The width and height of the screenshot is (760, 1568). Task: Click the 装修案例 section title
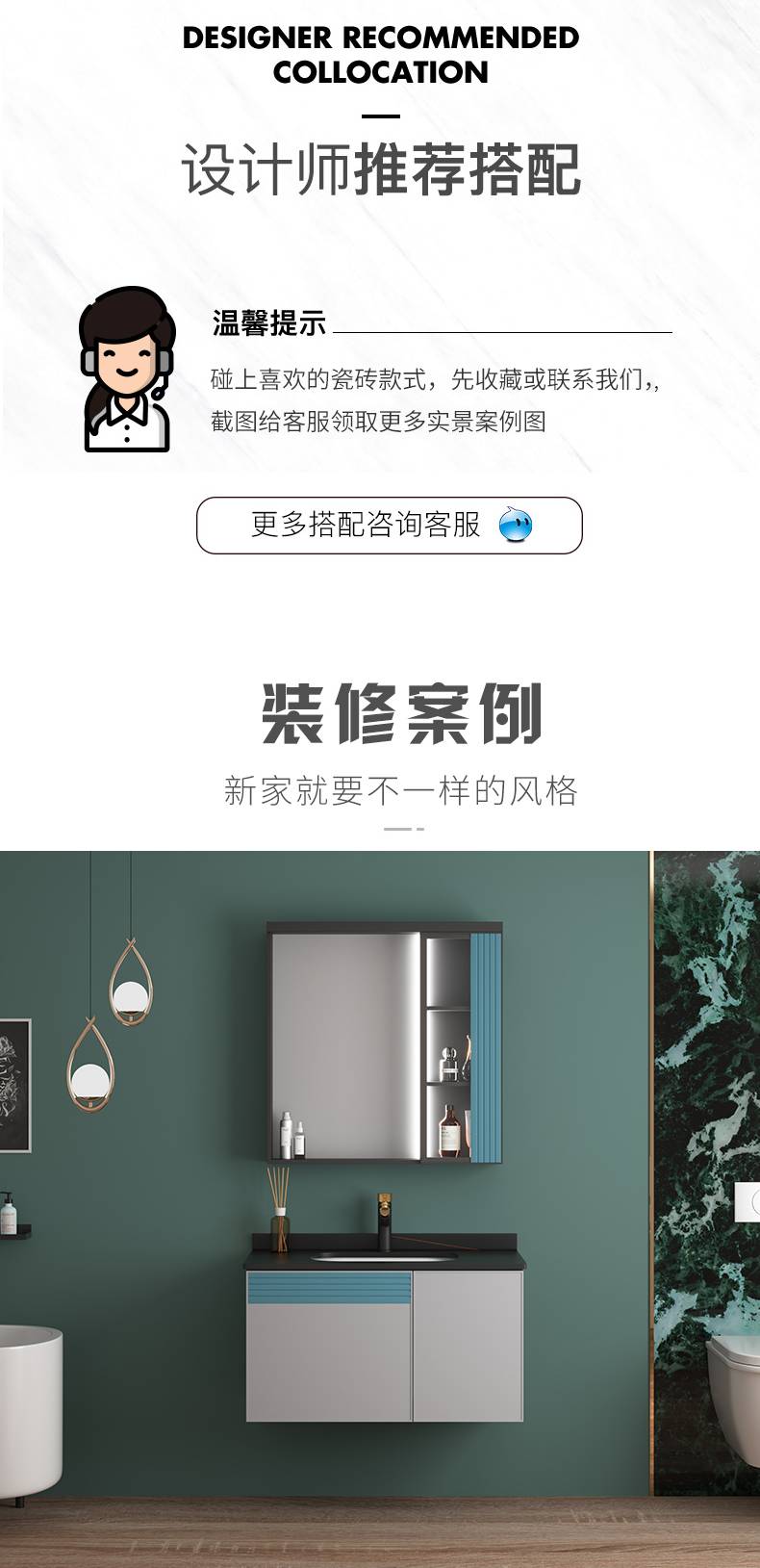402,713
